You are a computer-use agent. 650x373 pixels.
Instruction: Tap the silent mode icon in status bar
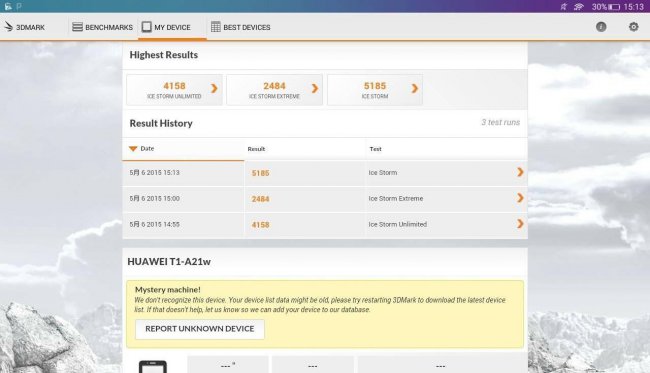coord(563,7)
